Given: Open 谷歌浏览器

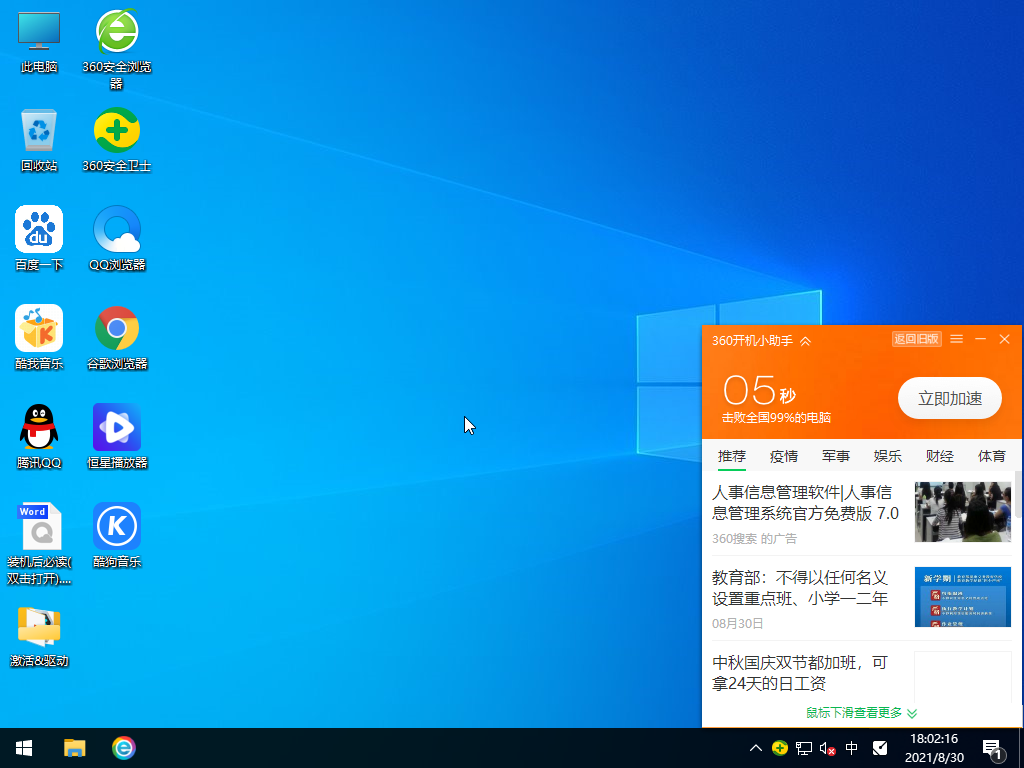Looking at the screenshot, I should coord(117,327).
